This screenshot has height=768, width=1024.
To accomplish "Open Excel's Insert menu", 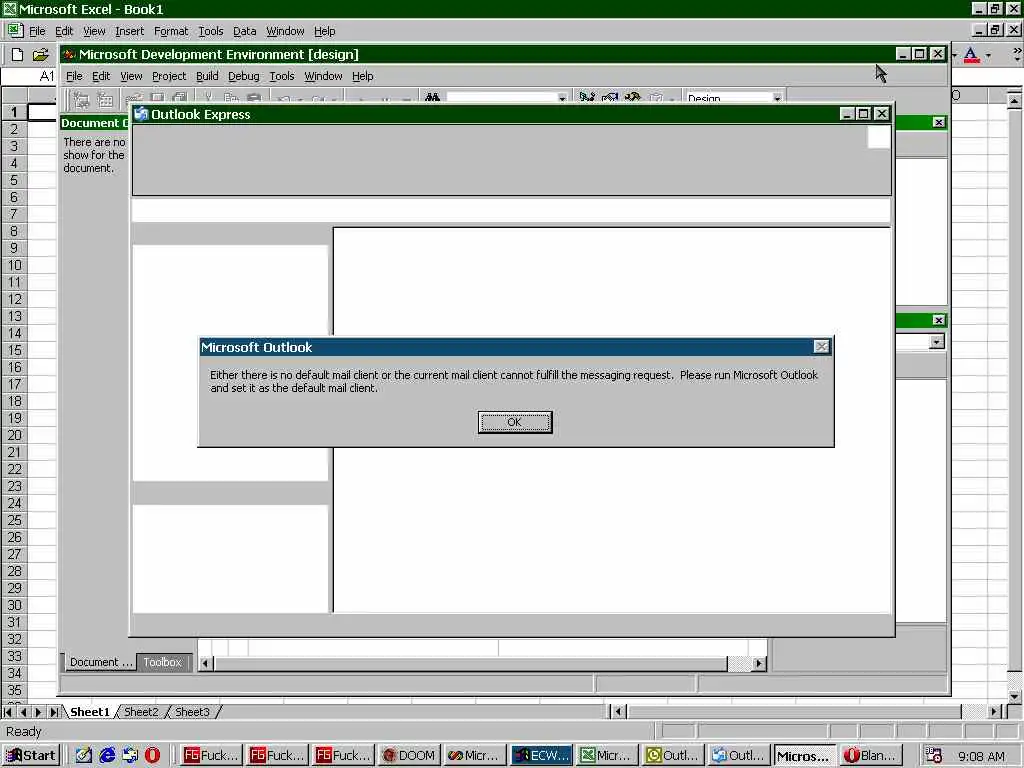I will (129, 31).
